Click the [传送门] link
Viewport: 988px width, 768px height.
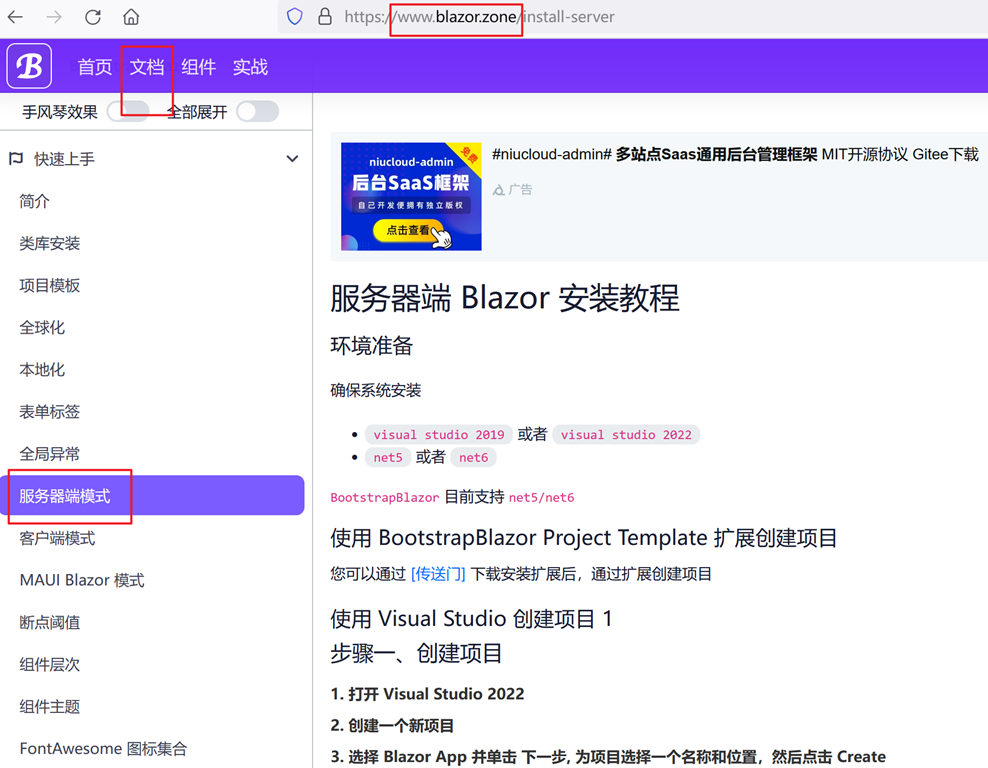coord(438,574)
